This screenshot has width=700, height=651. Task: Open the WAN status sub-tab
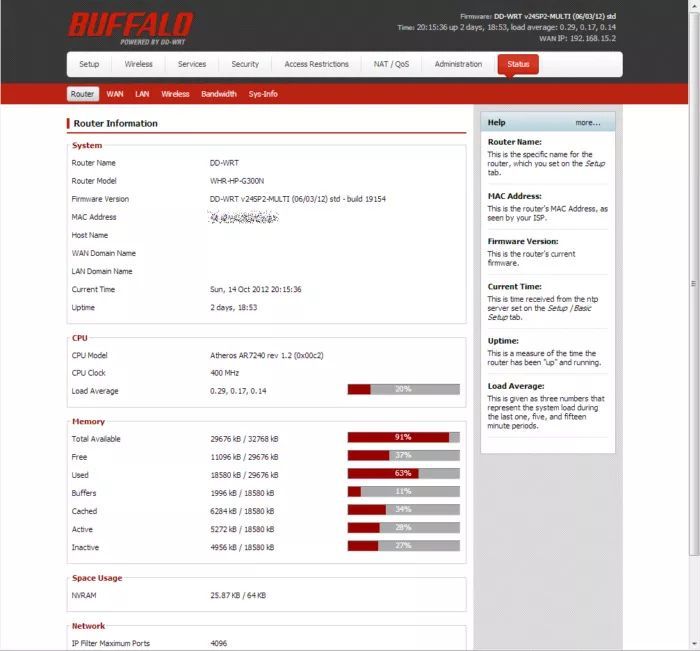coord(115,94)
